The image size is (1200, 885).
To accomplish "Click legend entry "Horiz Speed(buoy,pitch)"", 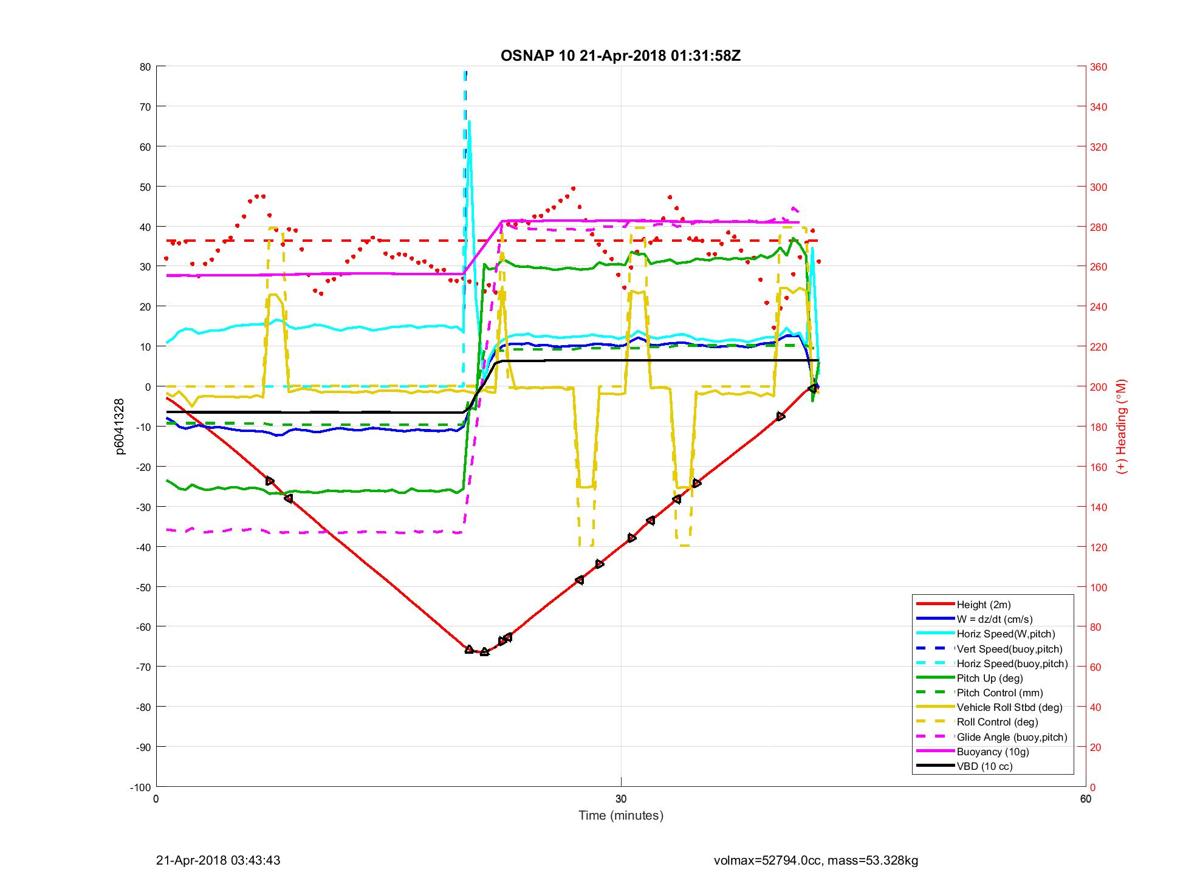I will [1012, 663].
